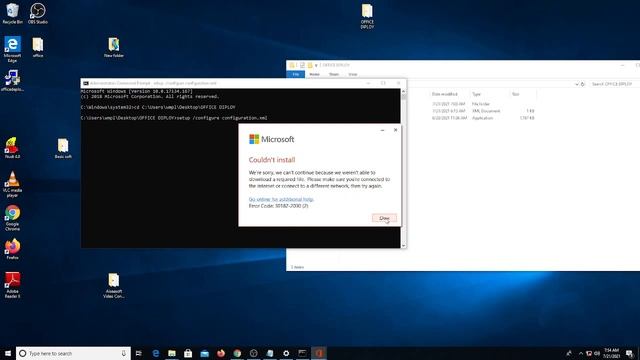Launch OBS Studio from the desktop

pyautogui.click(x=38, y=14)
